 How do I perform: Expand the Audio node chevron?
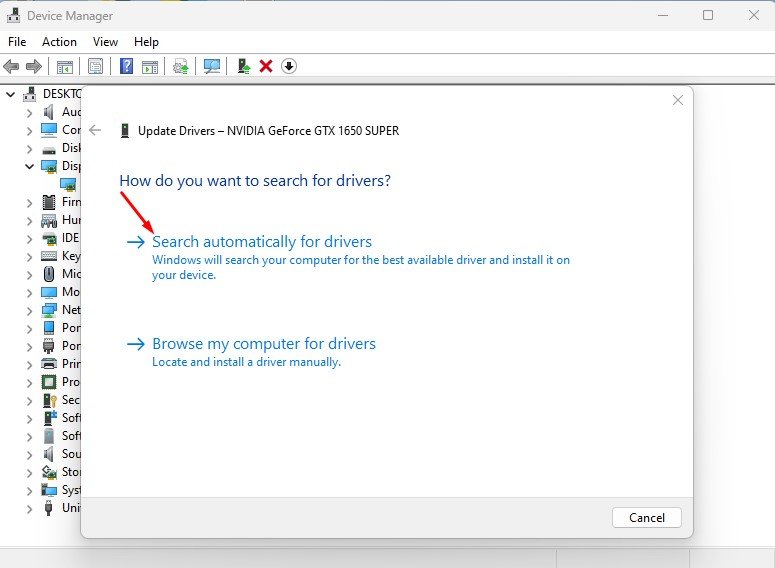pyautogui.click(x=29, y=113)
